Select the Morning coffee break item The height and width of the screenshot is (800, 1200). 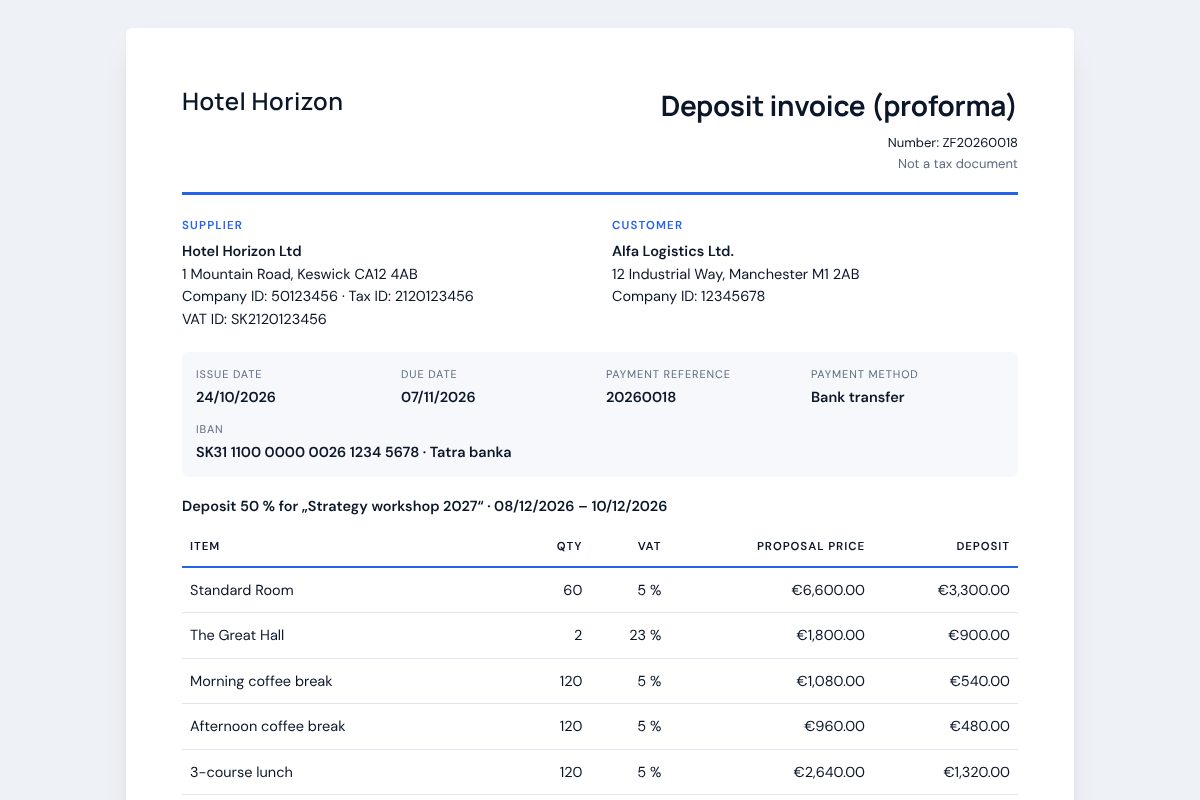point(261,681)
